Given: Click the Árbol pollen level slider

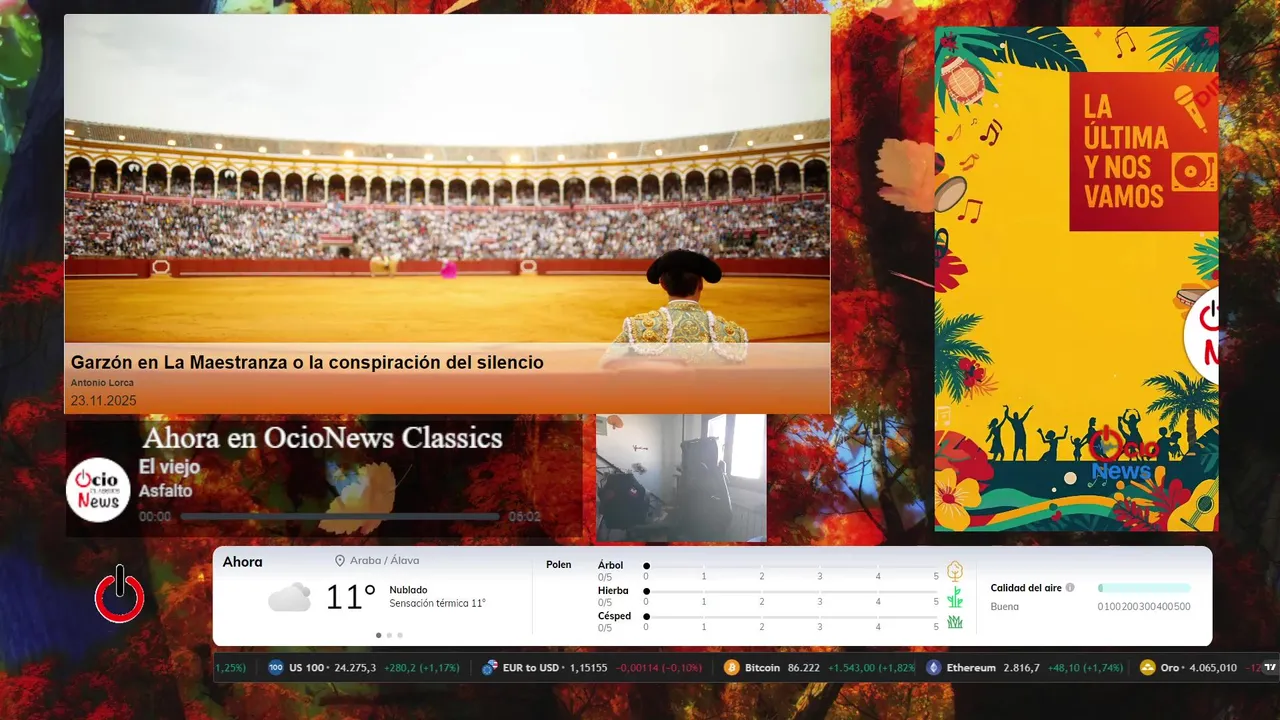Looking at the screenshot, I should (791, 567).
